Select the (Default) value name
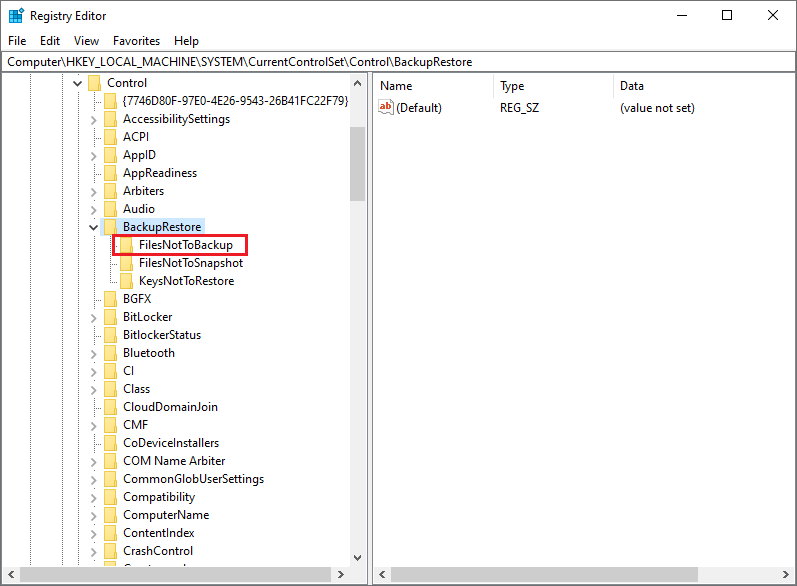797x586 pixels. (419, 108)
